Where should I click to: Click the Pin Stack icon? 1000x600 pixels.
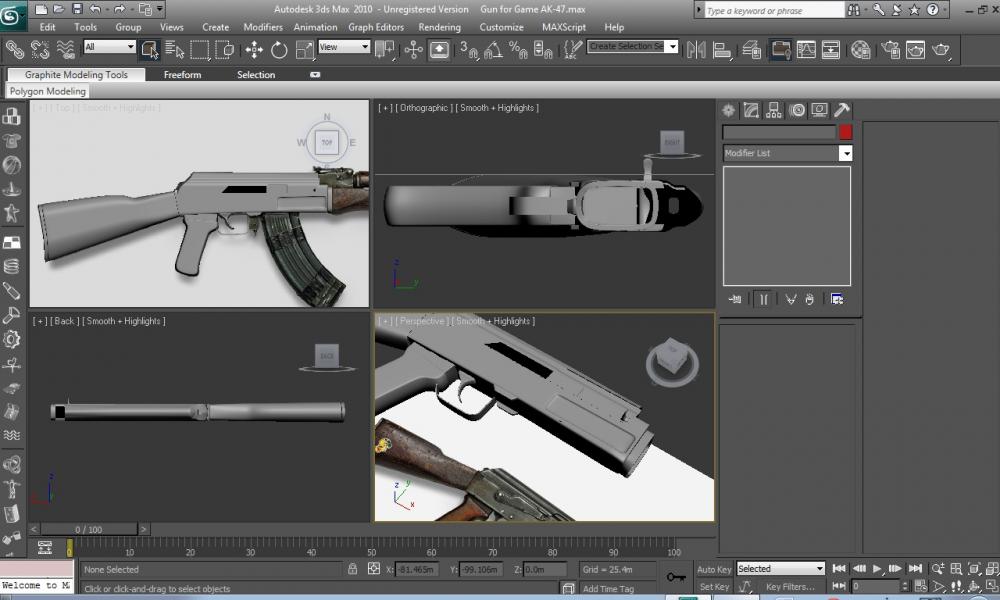tap(735, 298)
